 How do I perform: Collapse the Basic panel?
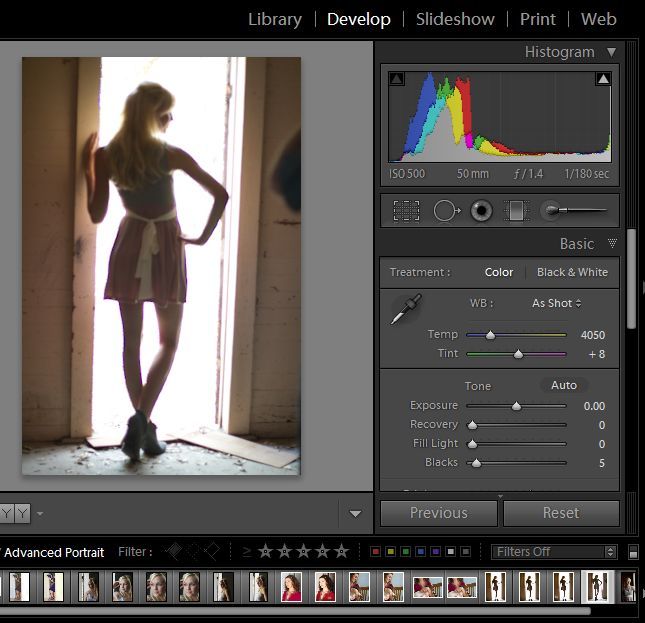click(x=612, y=243)
